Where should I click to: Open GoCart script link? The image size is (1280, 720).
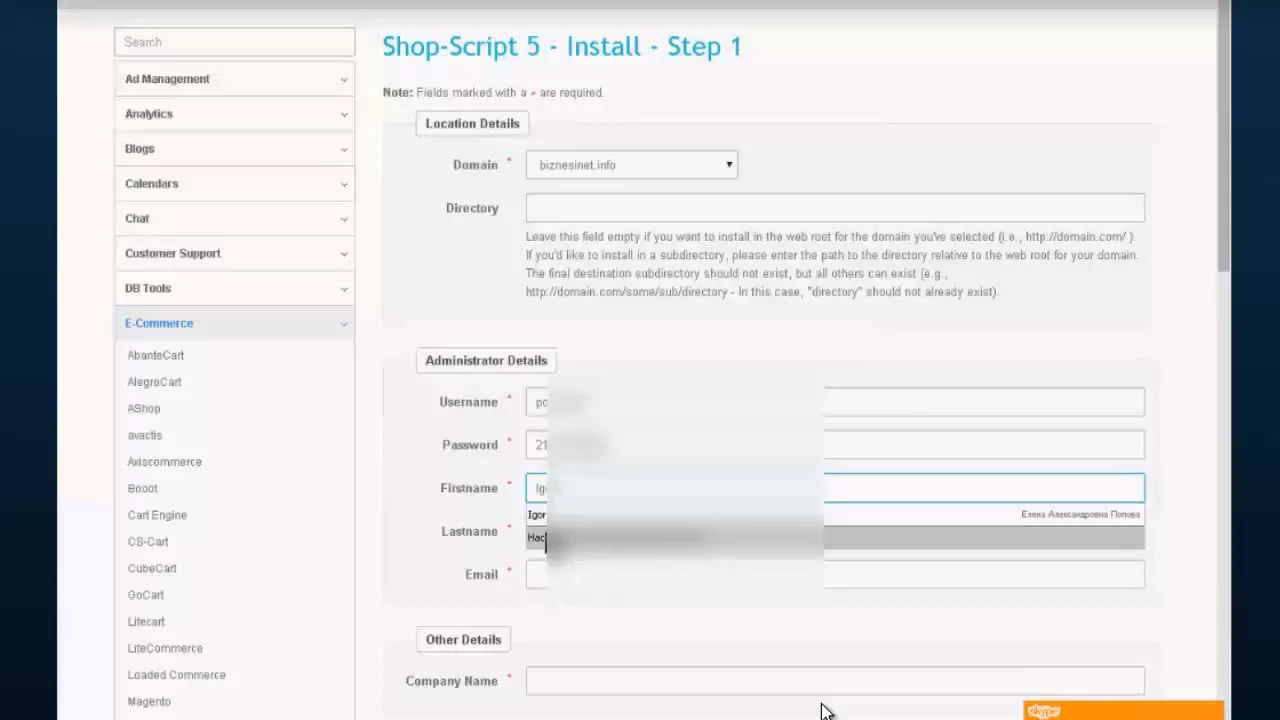(x=146, y=595)
